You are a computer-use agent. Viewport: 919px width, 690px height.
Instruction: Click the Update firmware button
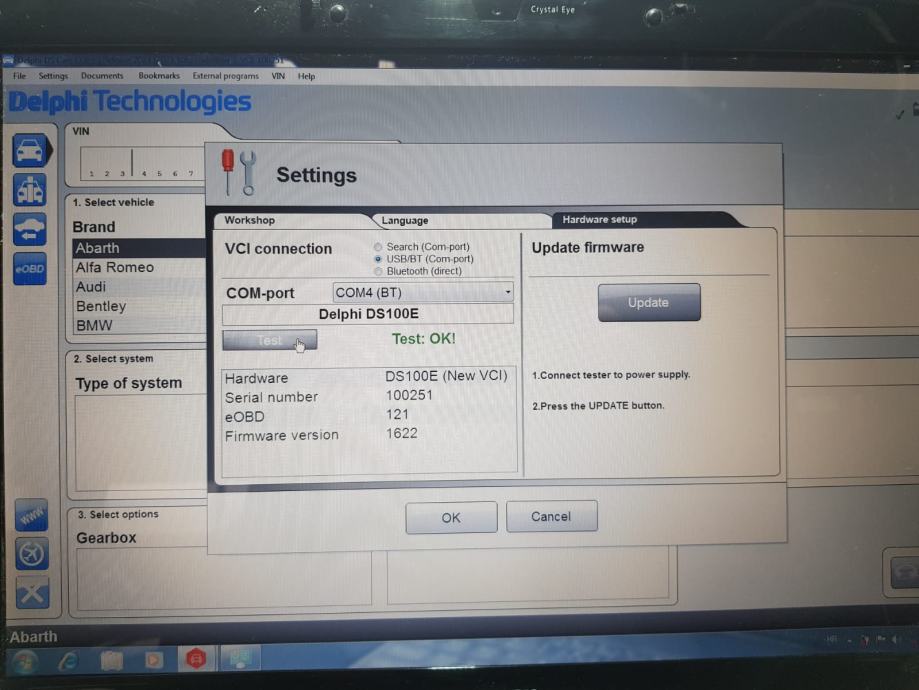click(x=649, y=302)
